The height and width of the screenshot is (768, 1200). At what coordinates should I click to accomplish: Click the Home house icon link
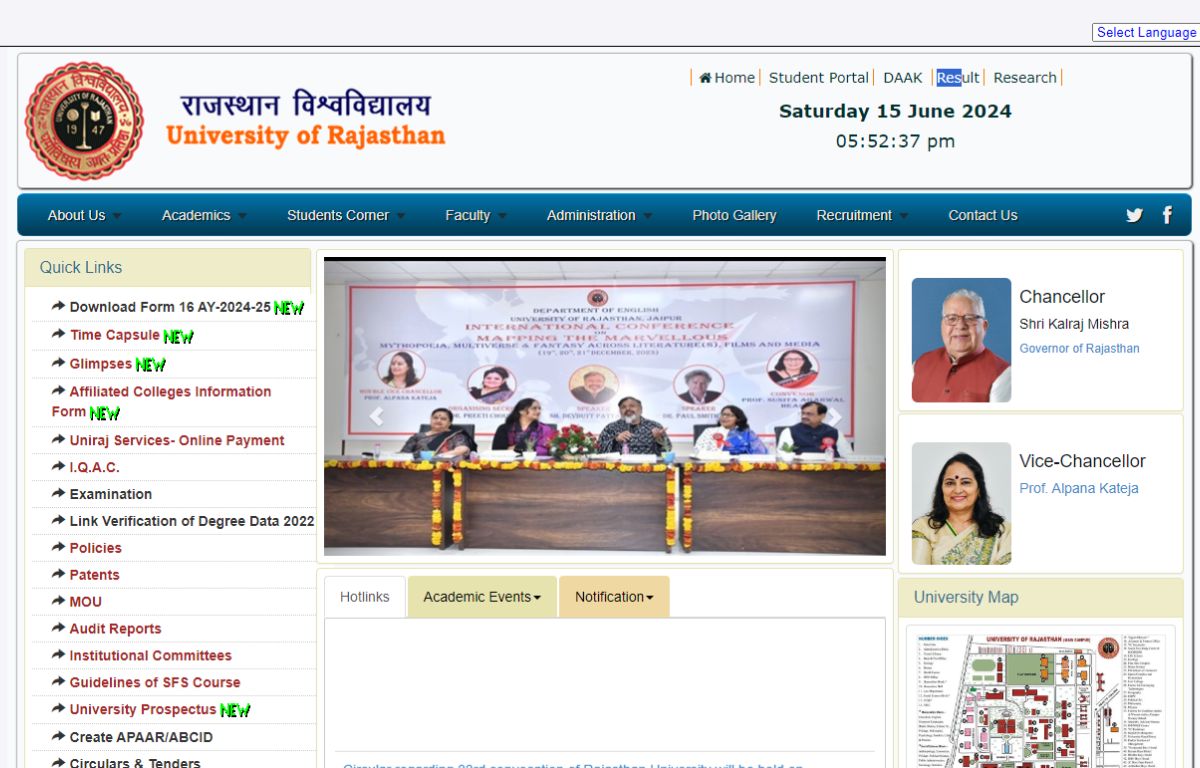tap(705, 78)
